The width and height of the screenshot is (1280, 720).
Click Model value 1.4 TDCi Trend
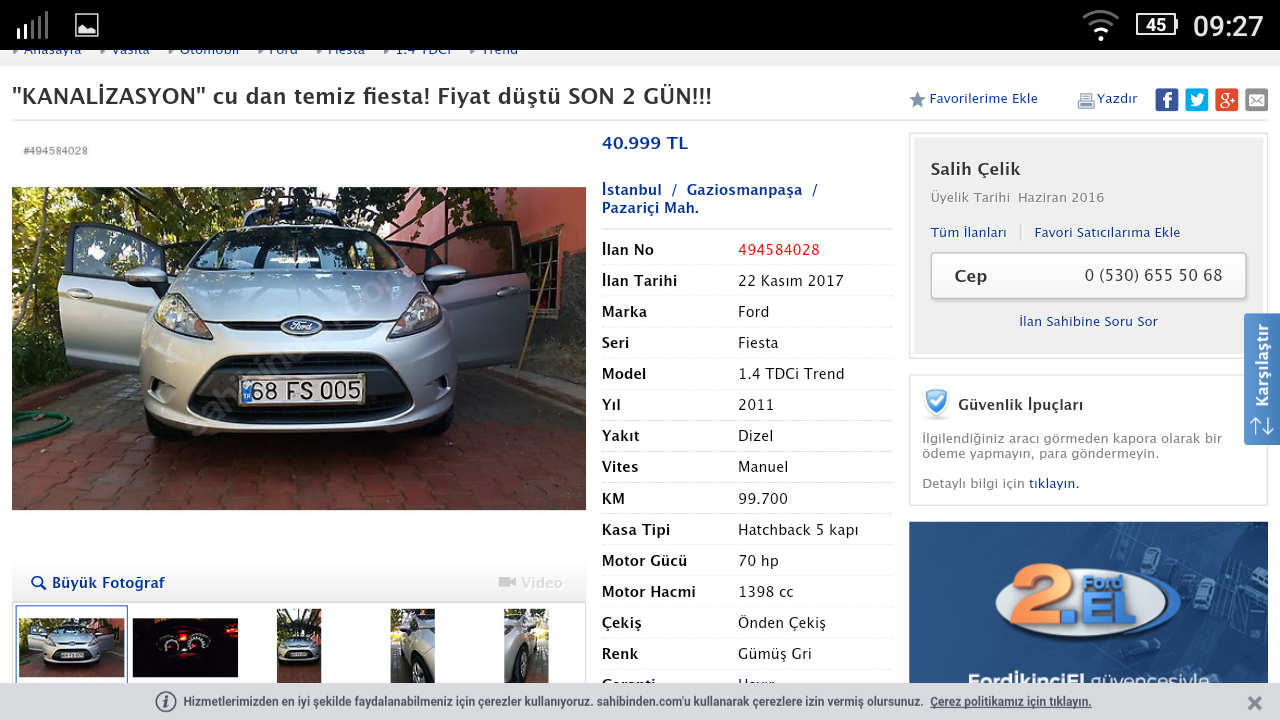click(791, 374)
